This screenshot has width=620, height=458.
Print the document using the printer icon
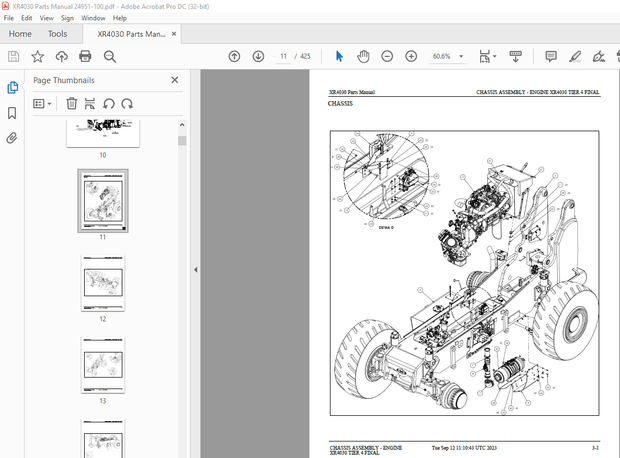(x=86, y=57)
